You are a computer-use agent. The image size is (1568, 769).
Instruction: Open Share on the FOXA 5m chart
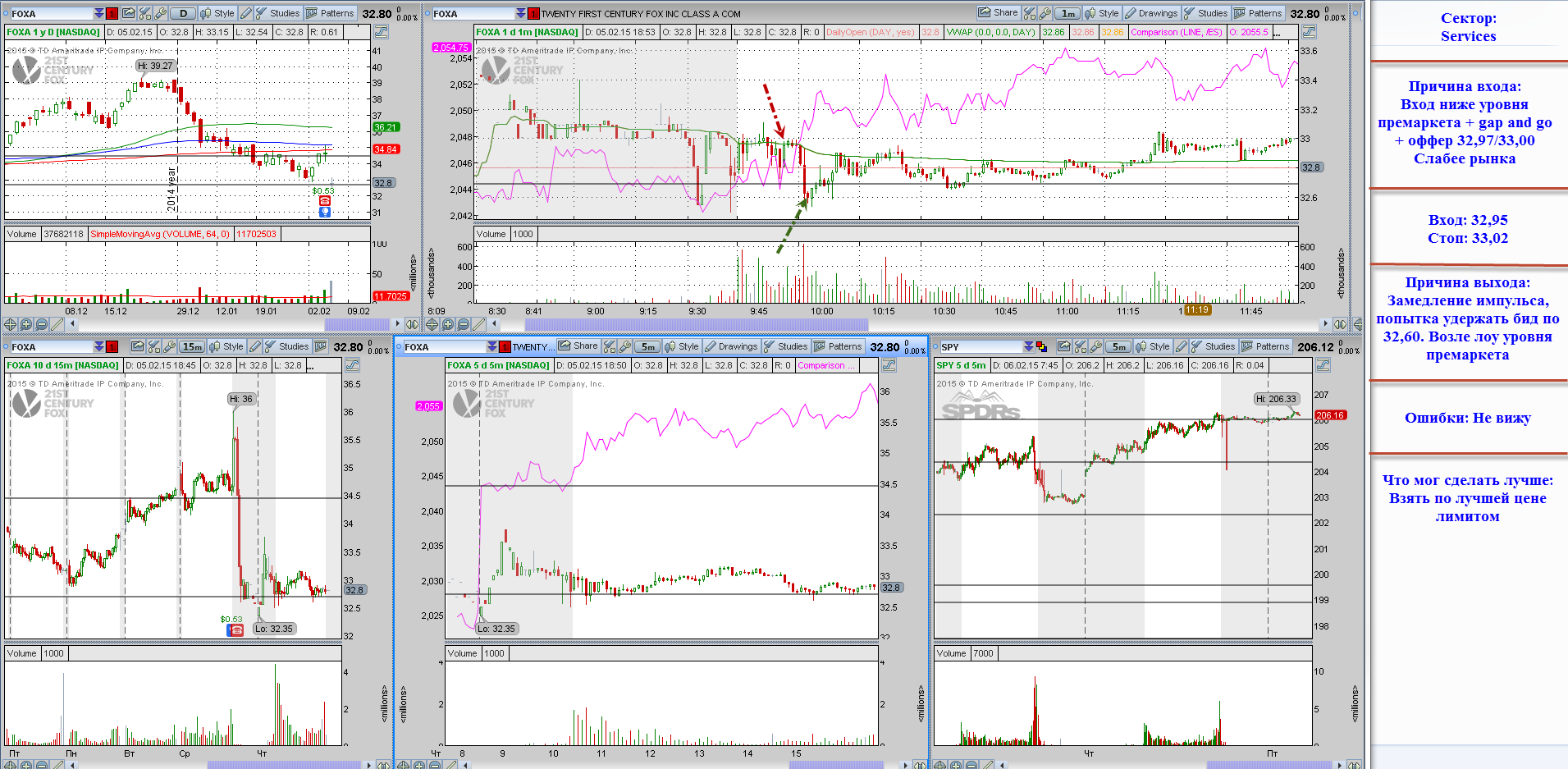[578, 346]
